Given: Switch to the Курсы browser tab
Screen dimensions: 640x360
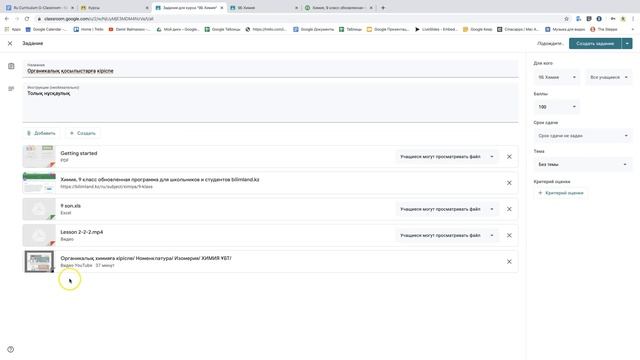Looking at the screenshot, I should [114, 8].
